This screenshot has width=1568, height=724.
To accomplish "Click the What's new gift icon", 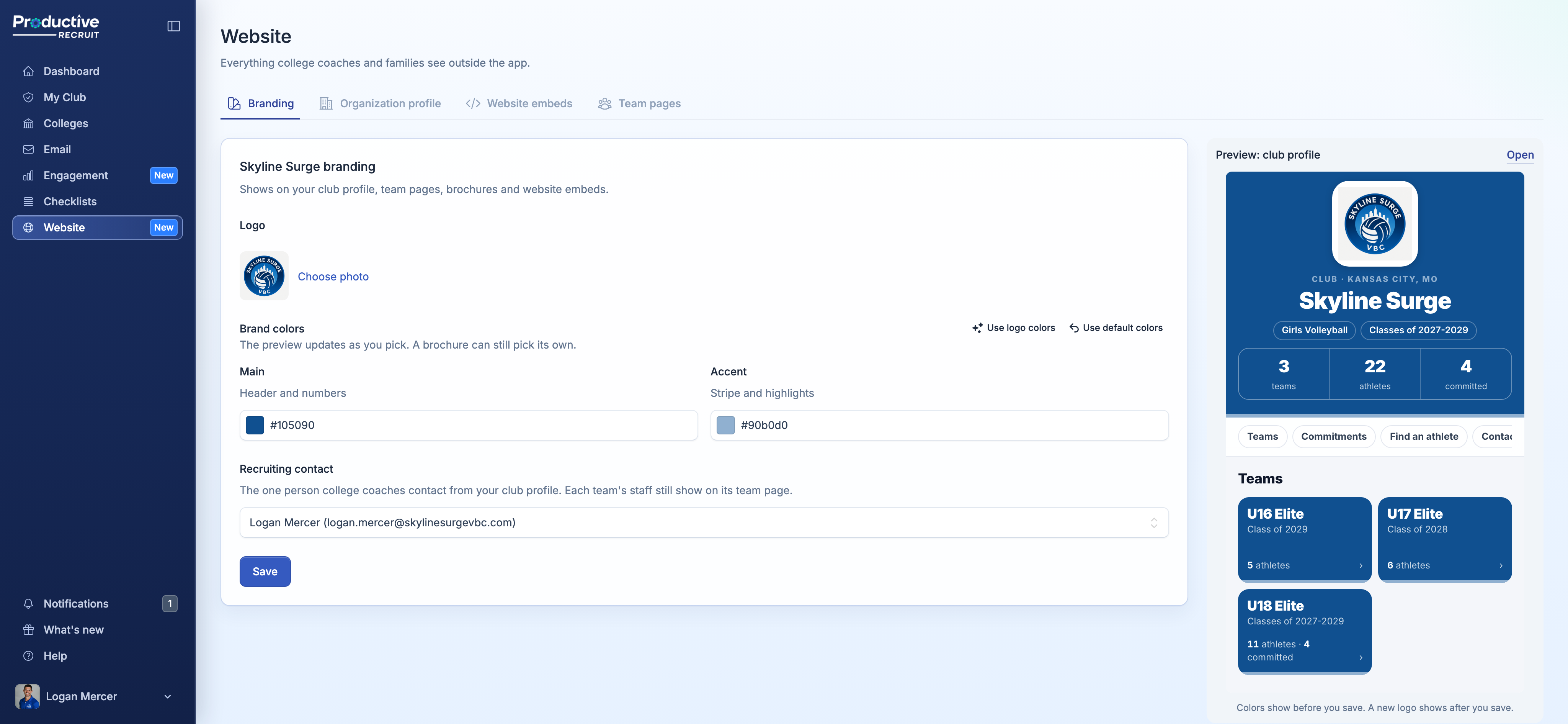I will pyautogui.click(x=28, y=630).
